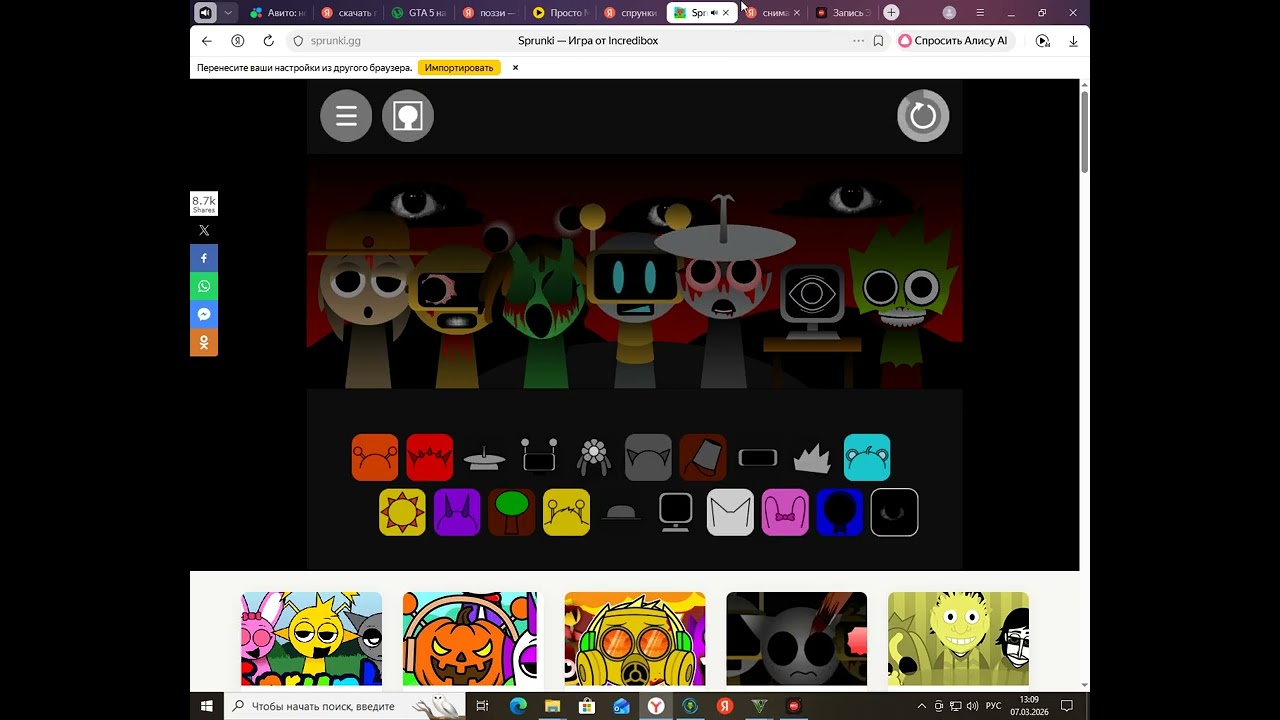Open the gray cat character game thumbnail
1280x720 pixels.
click(797, 639)
